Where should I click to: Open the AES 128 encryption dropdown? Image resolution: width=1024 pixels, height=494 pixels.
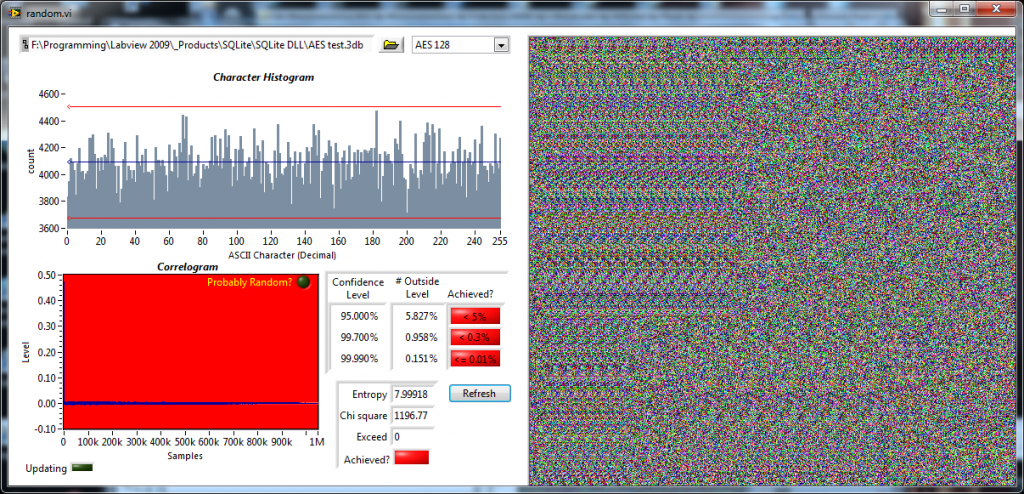click(500, 45)
